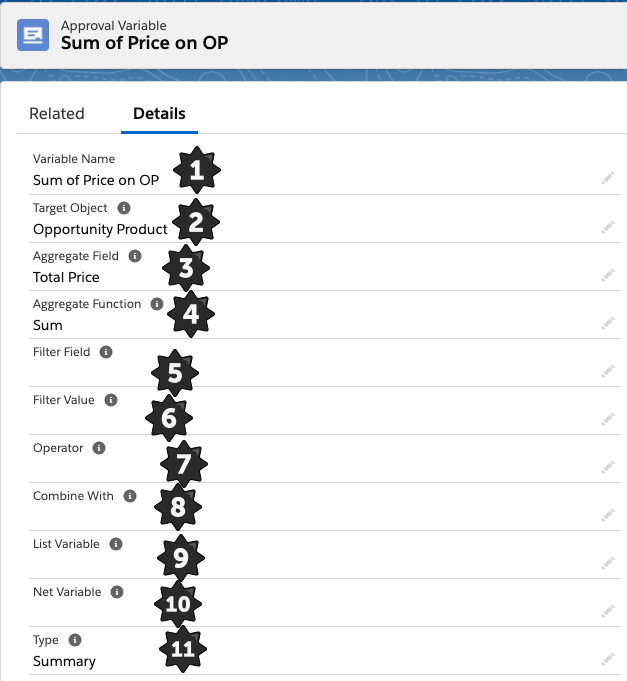Screen dimensions: 627x681
Task: Click the Operator info icon
Action: pos(99,448)
